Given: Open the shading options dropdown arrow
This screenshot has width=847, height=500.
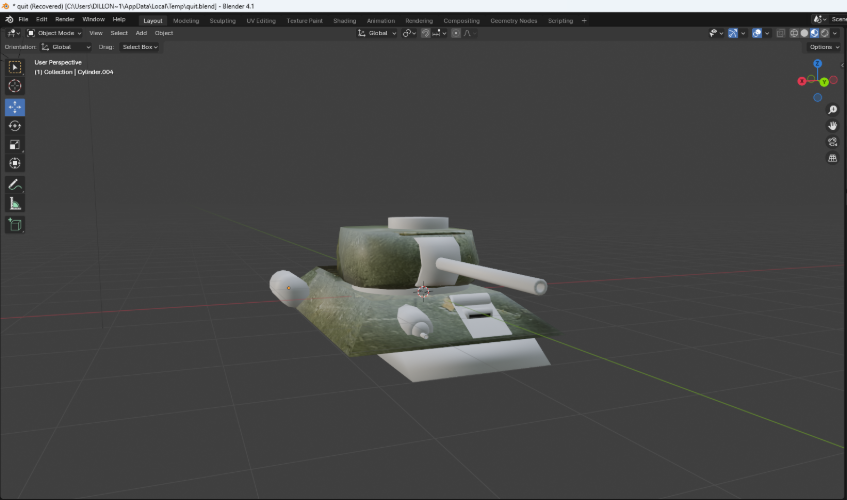Looking at the screenshot, I should (835, 33).
